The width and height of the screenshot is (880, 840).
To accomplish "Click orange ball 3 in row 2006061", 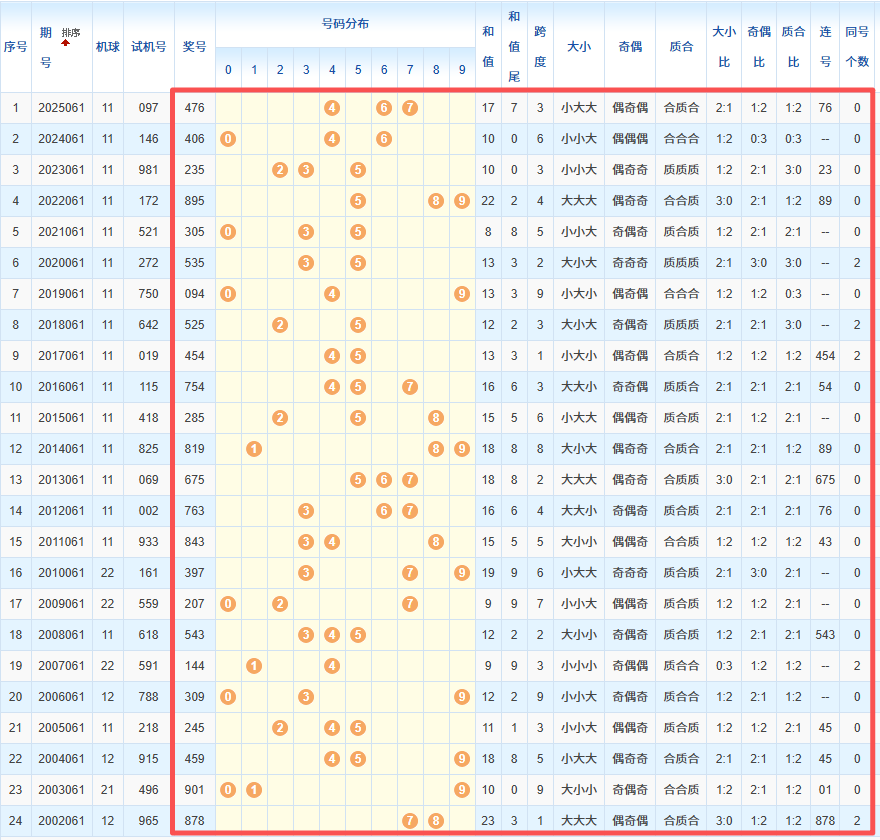I will tap(306, 697).
